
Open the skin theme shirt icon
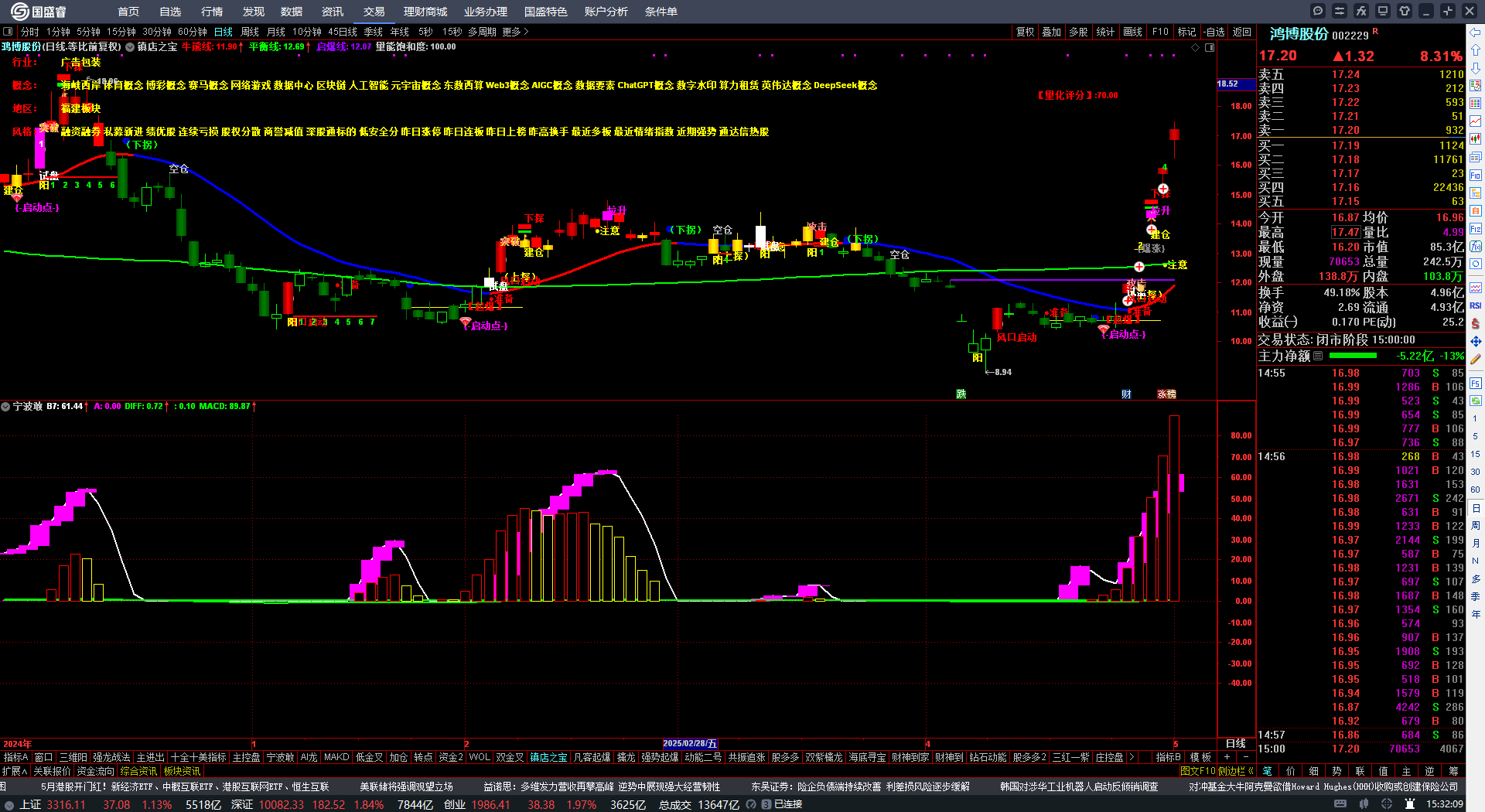coord(1405,11)
